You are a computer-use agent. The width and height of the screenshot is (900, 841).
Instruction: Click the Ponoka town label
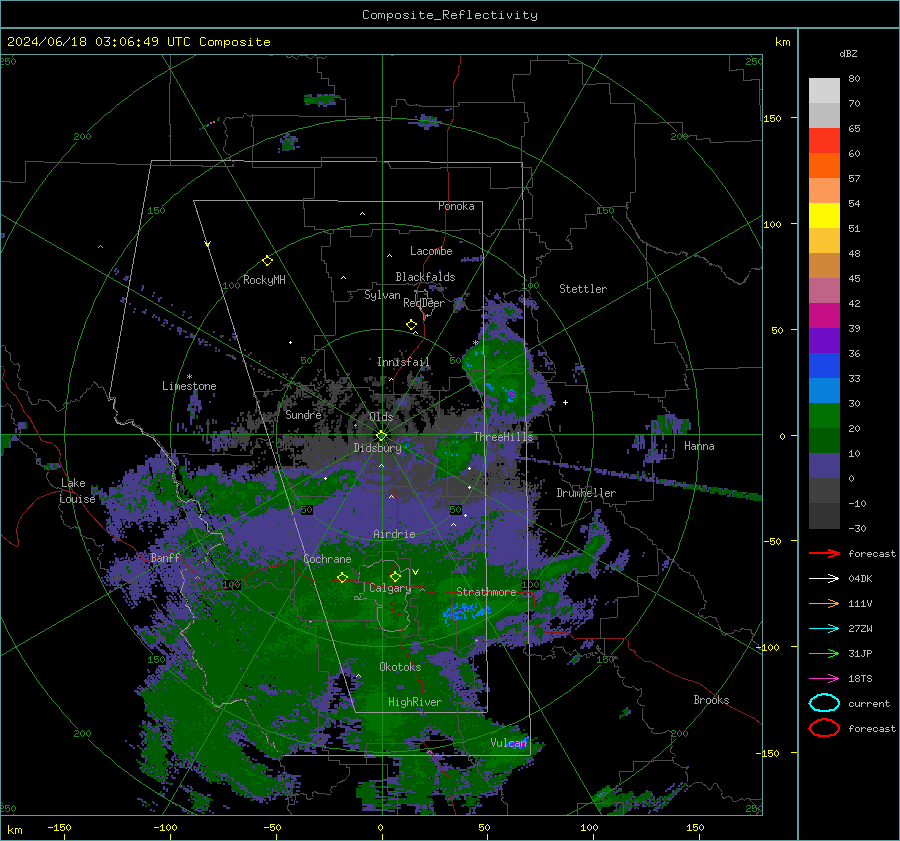pyautogui.click(x=456, y=206)
